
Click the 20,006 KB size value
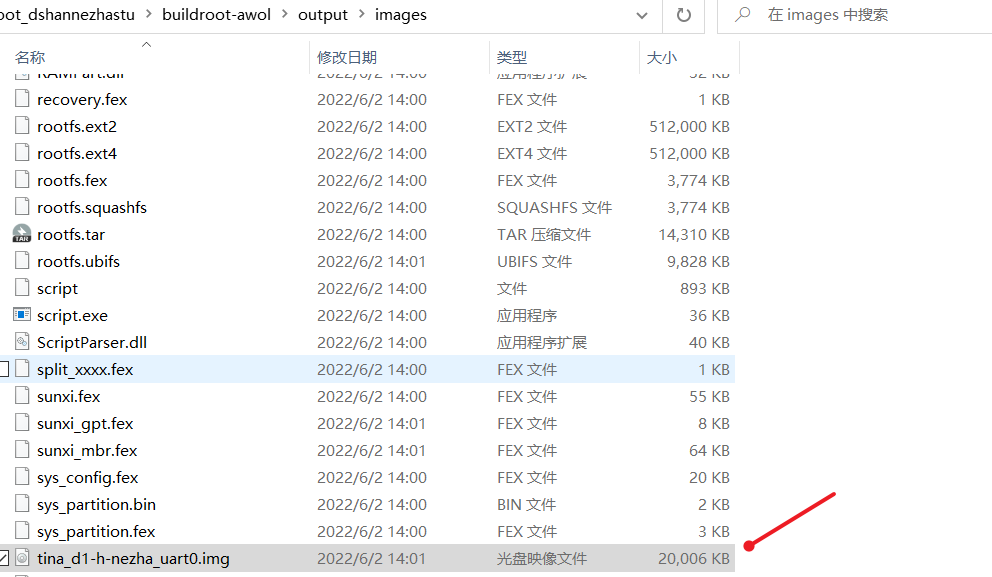693,559
